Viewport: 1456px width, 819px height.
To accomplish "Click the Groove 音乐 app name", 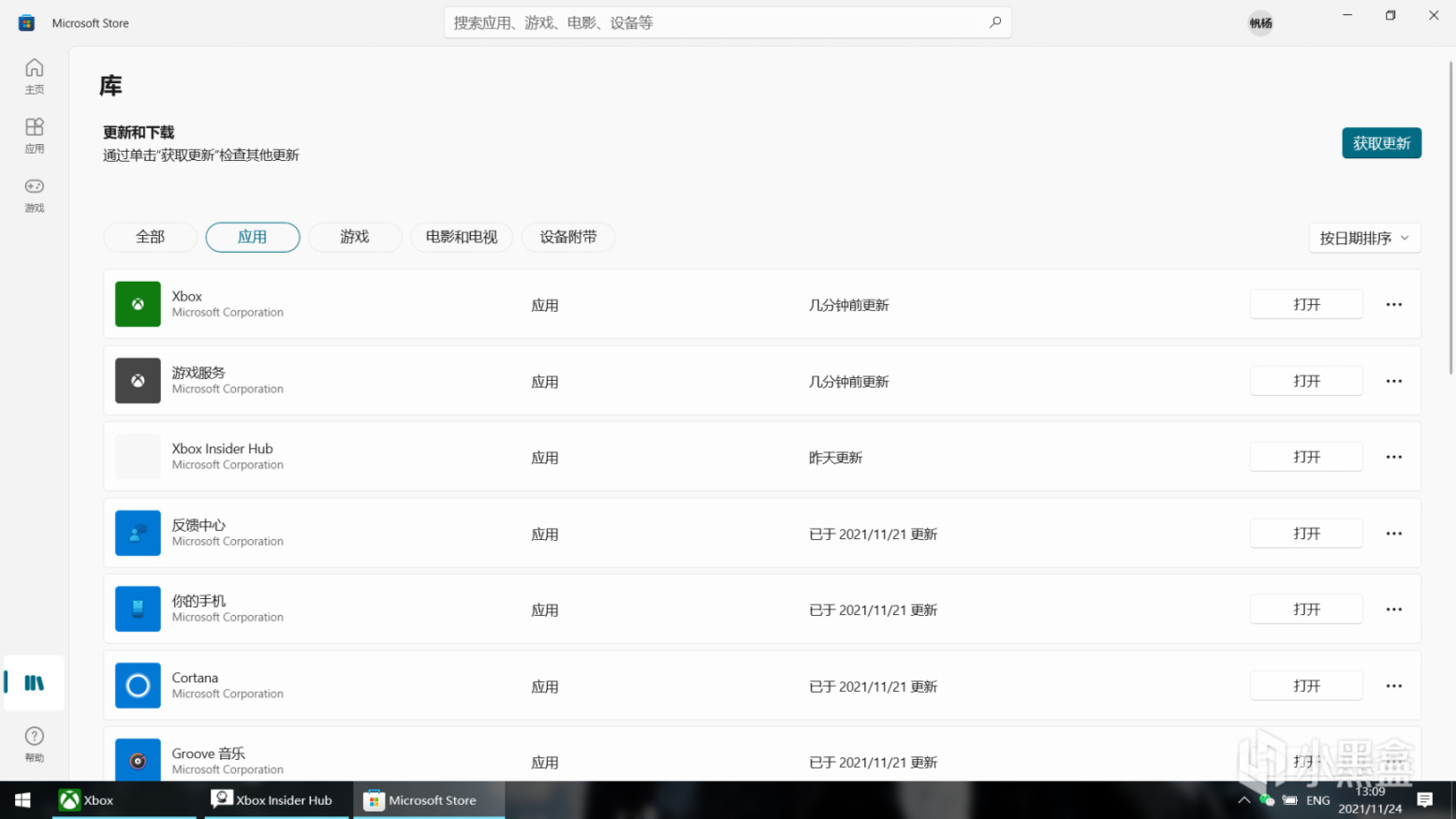I will tap(208, 753).
